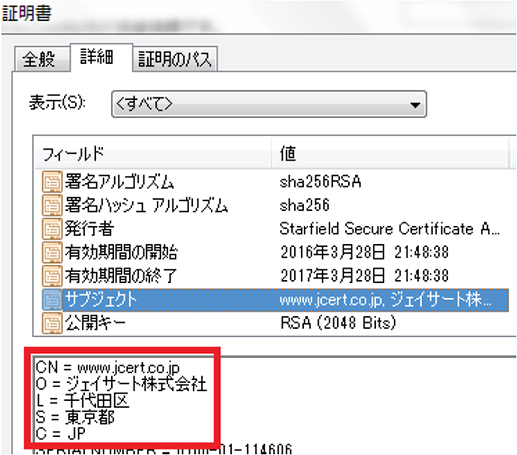Click the icon beside 有効期間の開始
This screenshot has height=455, width=517.
click(x=52, y=252)
